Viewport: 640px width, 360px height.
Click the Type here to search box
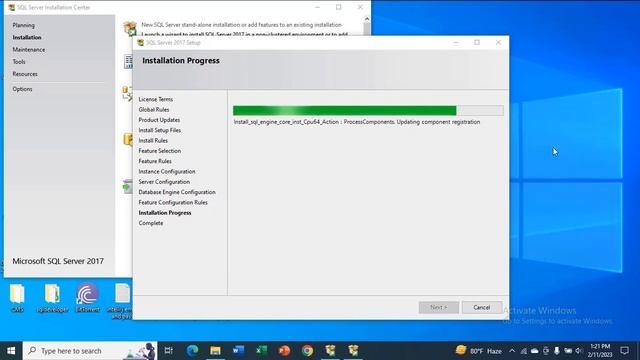(x=90, y=351)
